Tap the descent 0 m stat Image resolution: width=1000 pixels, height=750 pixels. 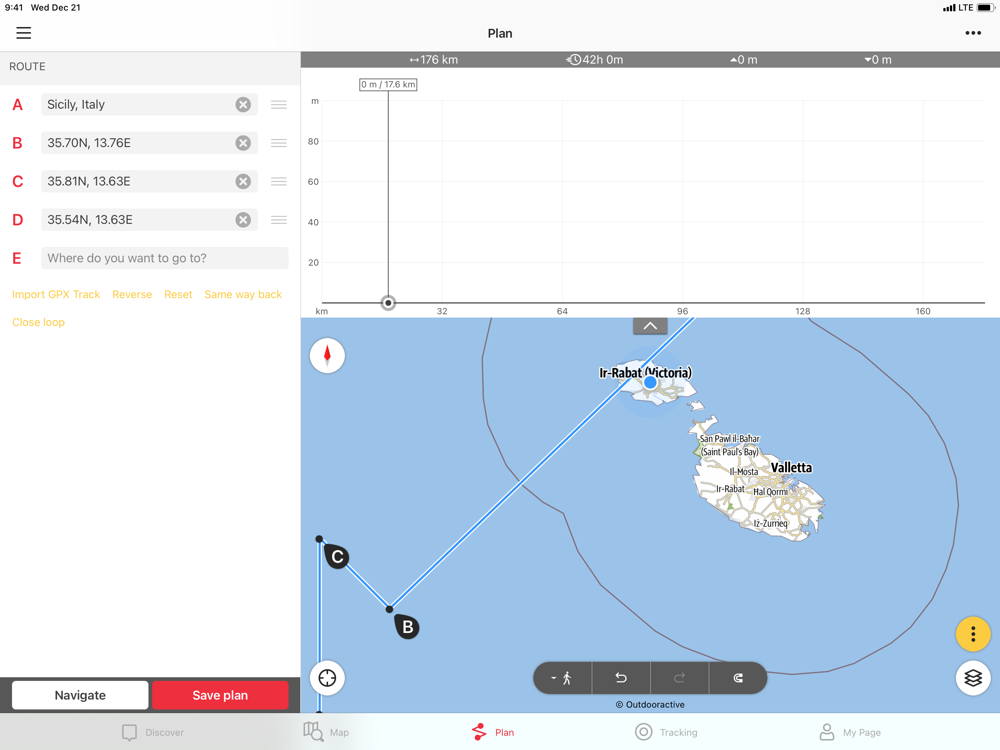(x=878, y=60)
